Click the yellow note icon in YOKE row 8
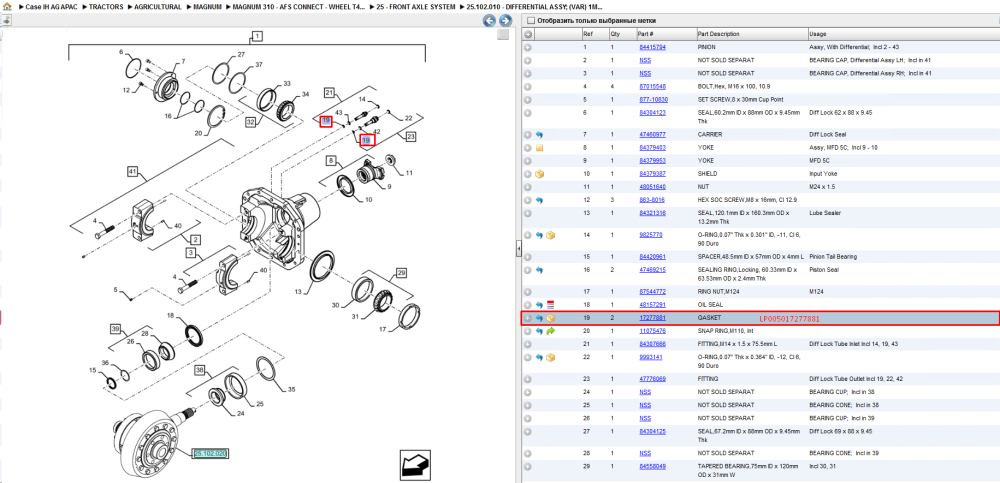 click(x=540, y=147)
